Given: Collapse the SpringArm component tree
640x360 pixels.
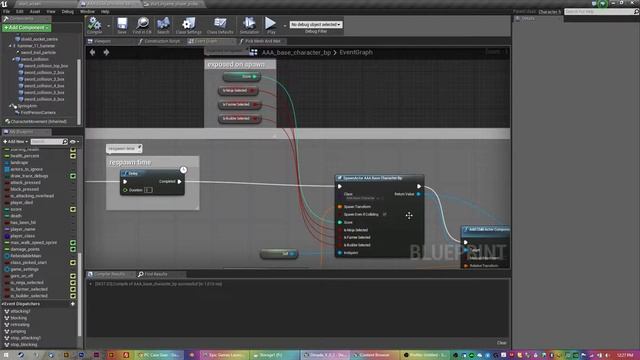Looking at the screenshot, I should [10, 106].
